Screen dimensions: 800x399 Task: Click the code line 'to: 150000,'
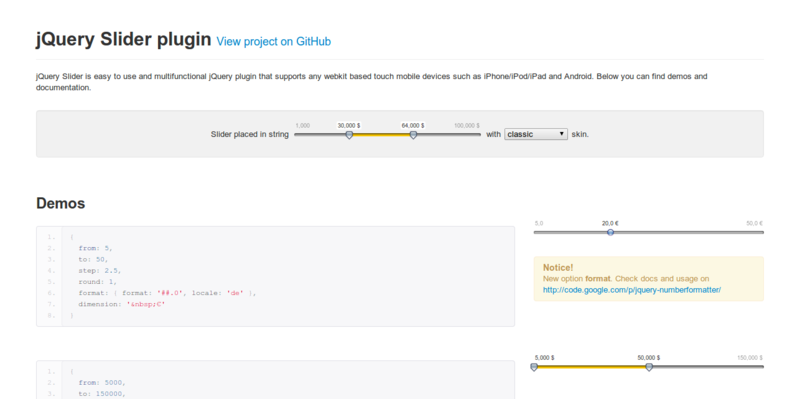click(x=102, y=393)
